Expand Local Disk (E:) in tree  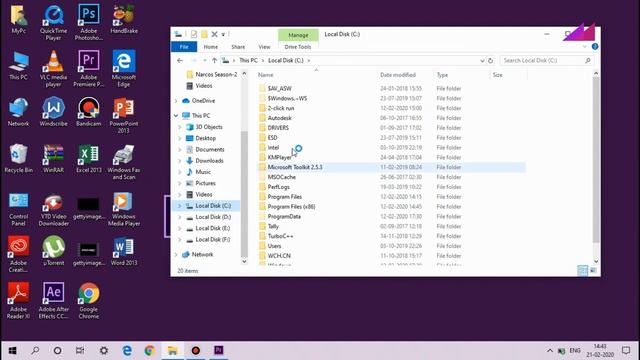click(x=180, y=229)
